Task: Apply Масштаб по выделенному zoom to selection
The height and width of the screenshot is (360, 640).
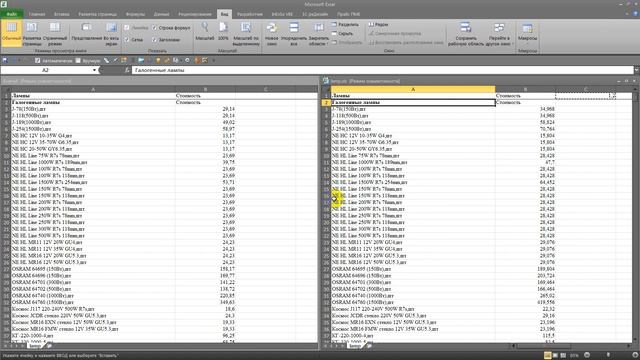Action: click(x=246, y=33)
